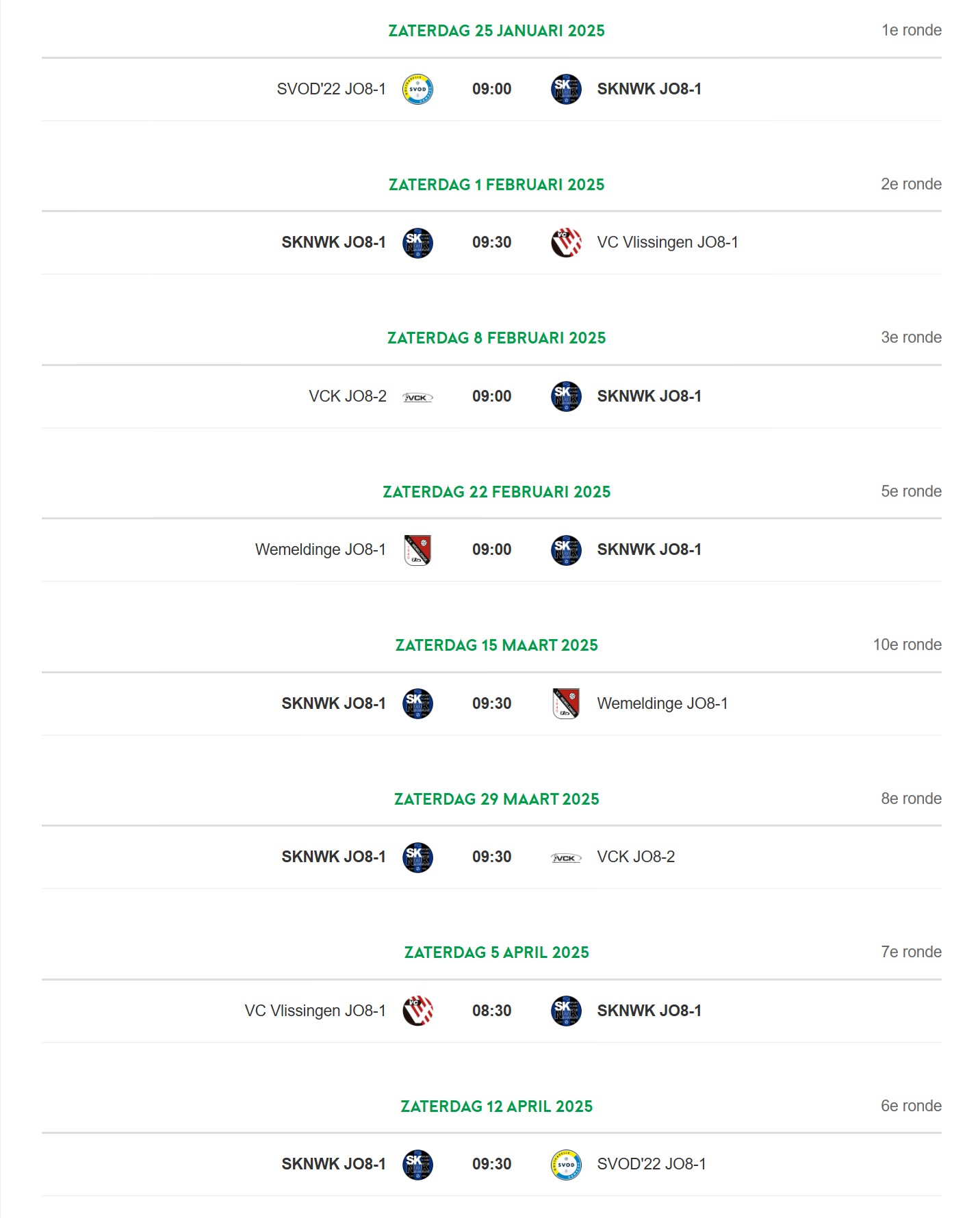The width and height of the screenshot is (980, 1218).
Task: Select Zaterdag 22 Februari 2025 header
Action: tap(497, 492)
